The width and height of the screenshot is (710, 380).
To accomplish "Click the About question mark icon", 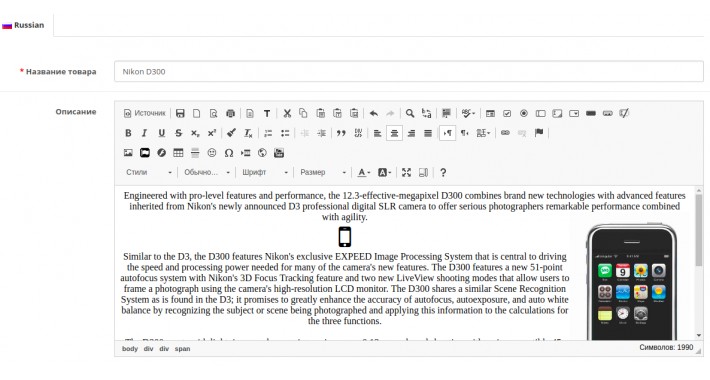I will click(443, 173).
